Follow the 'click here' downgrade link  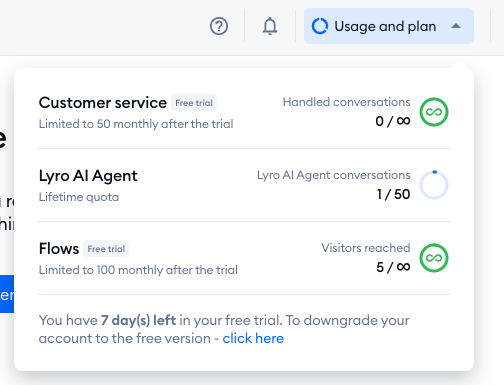point(253,338)
